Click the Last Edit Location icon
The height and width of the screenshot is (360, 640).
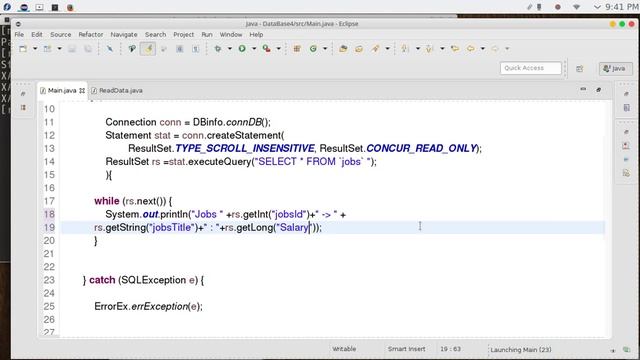pyautogui.click(x=455, y=49)
